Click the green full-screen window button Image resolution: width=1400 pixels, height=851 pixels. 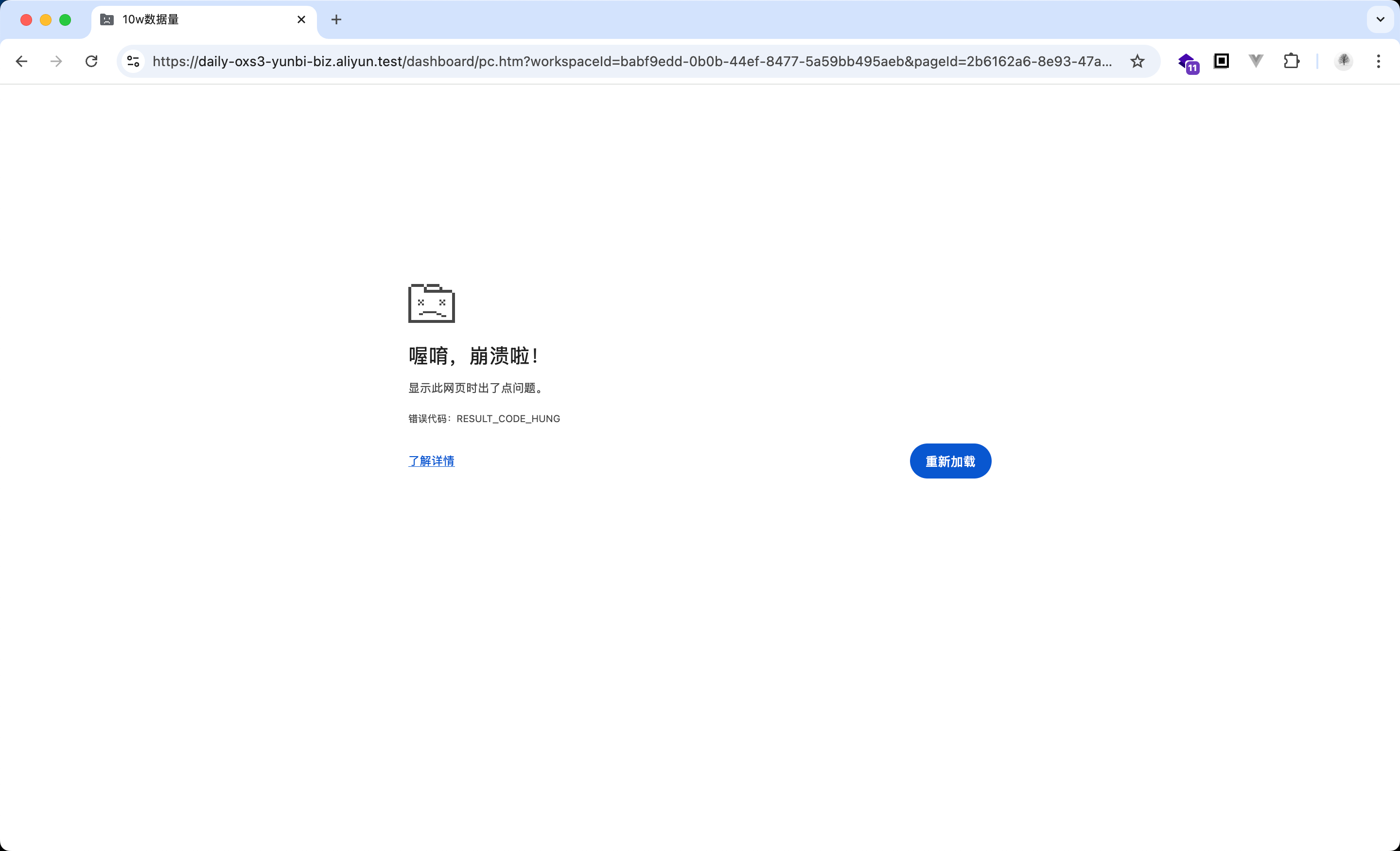tap(65, 20)
